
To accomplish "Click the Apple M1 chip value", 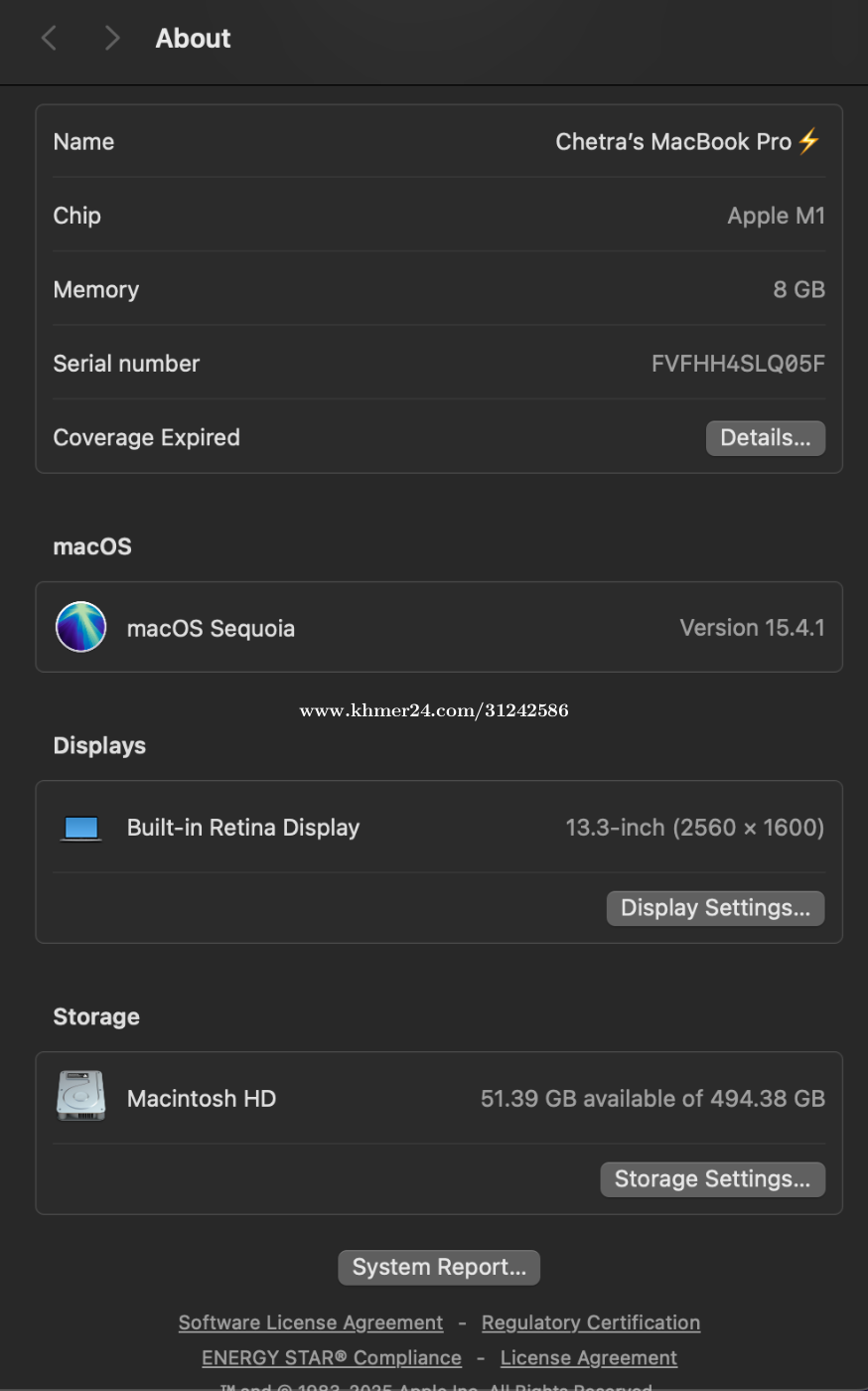I will coord(776,216).
